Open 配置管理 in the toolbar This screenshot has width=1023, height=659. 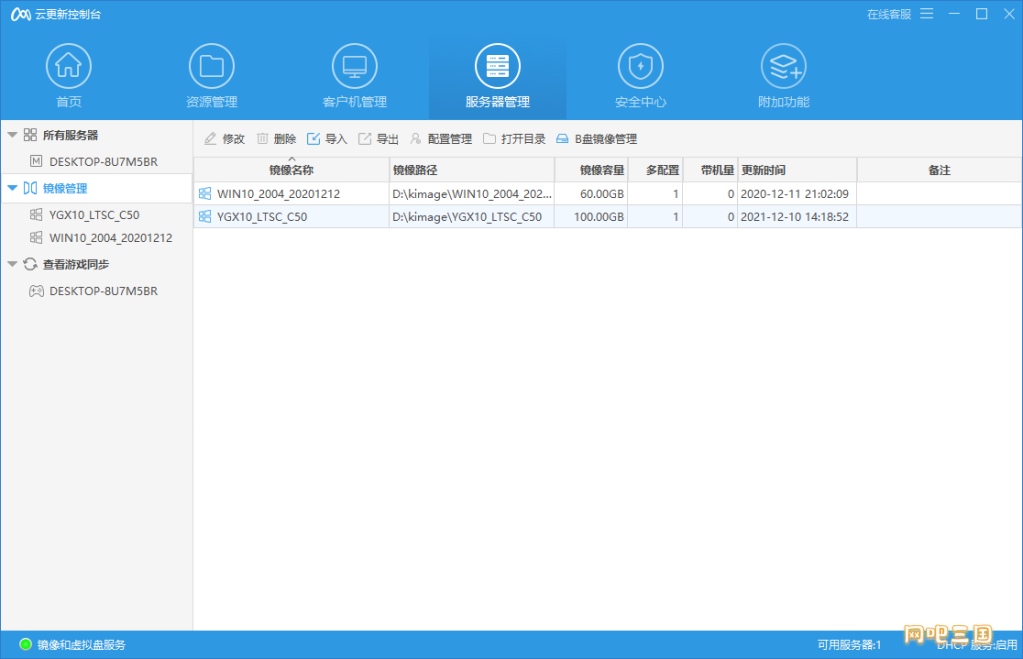click(x=440, y=139)
